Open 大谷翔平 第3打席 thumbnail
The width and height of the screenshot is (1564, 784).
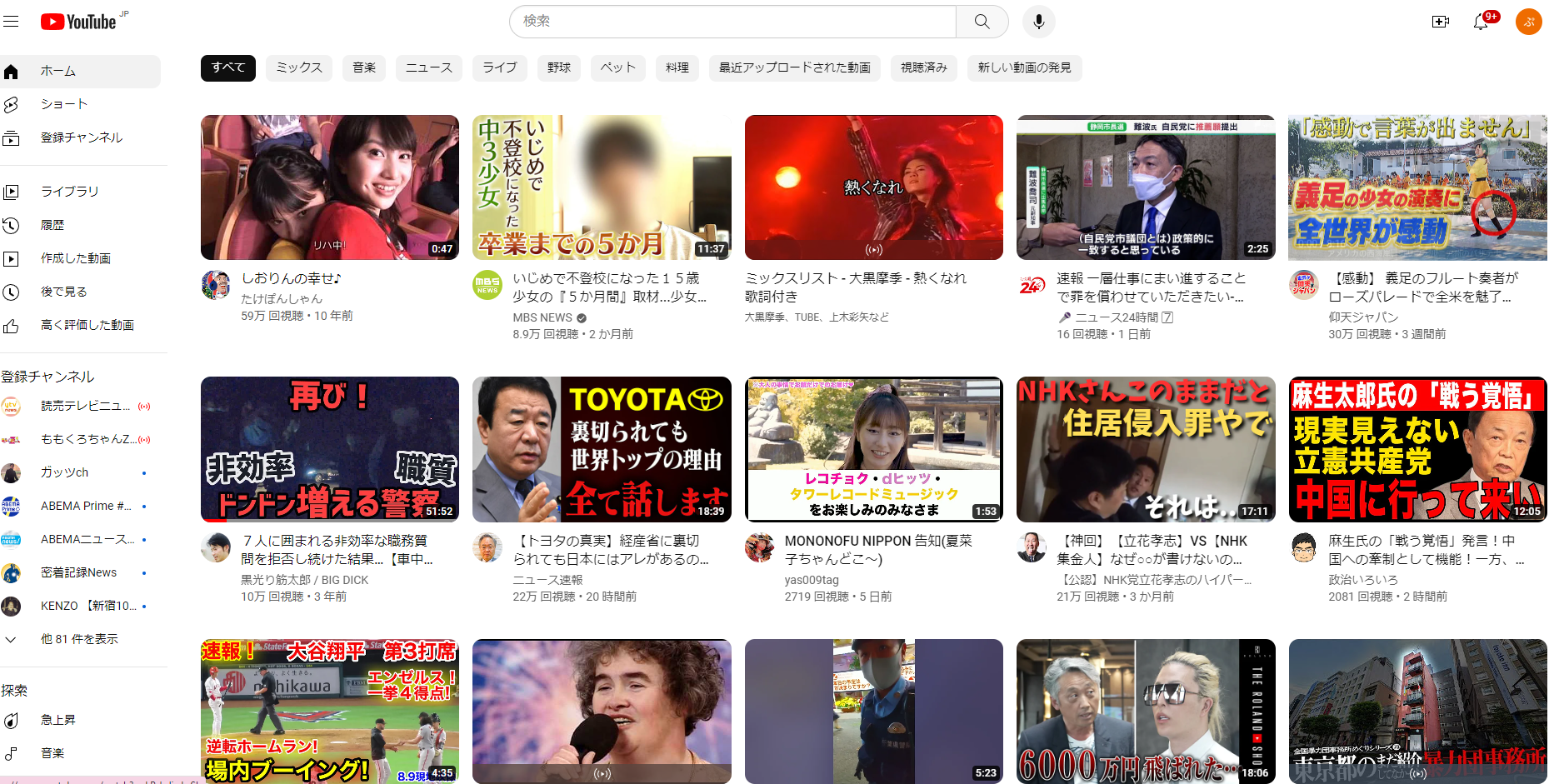point(330,712)
